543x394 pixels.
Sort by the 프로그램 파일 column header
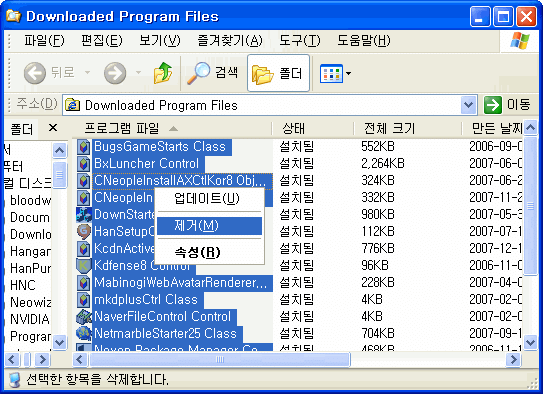(x=172, y=128)
